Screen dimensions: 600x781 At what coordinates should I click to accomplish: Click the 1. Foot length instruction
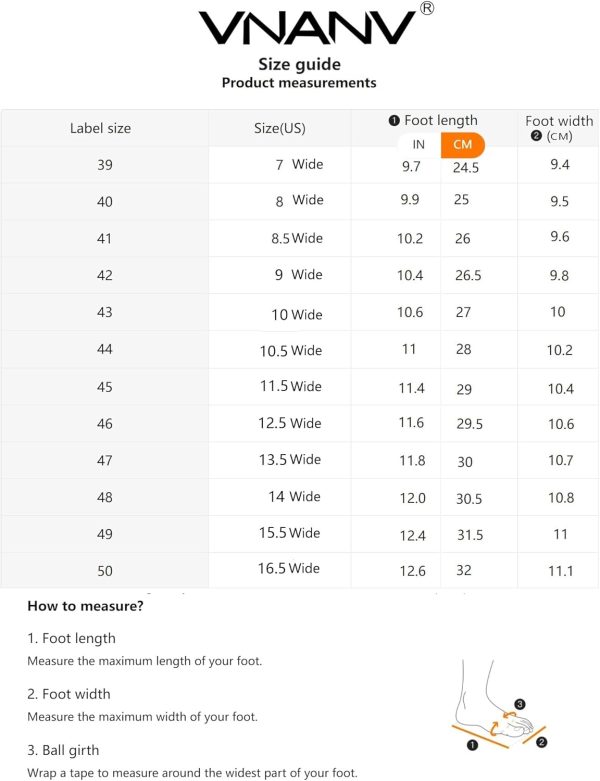pos(71,639)
